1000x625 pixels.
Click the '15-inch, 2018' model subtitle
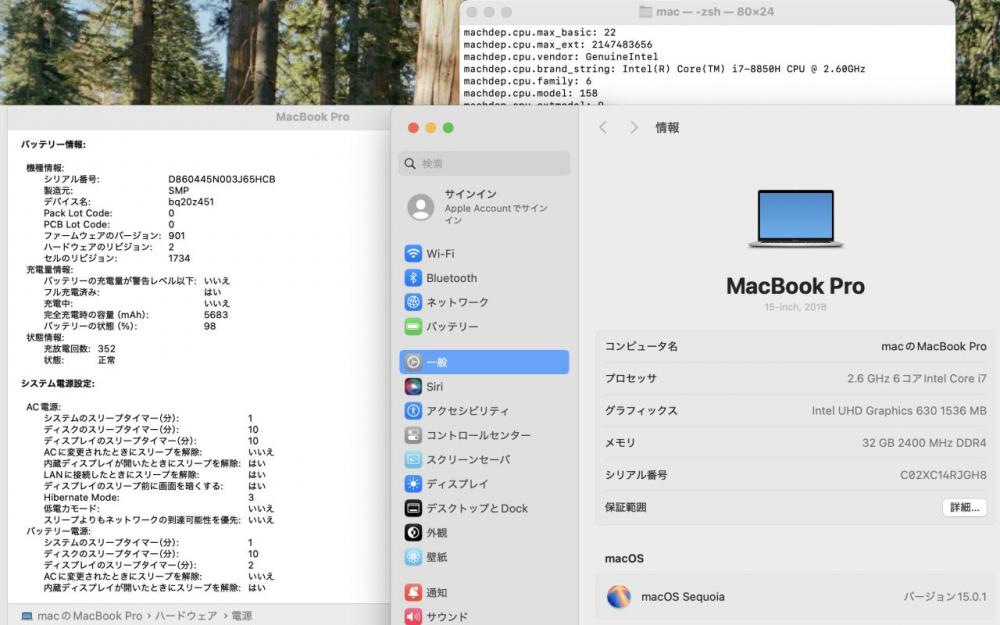tap(795, 307)
